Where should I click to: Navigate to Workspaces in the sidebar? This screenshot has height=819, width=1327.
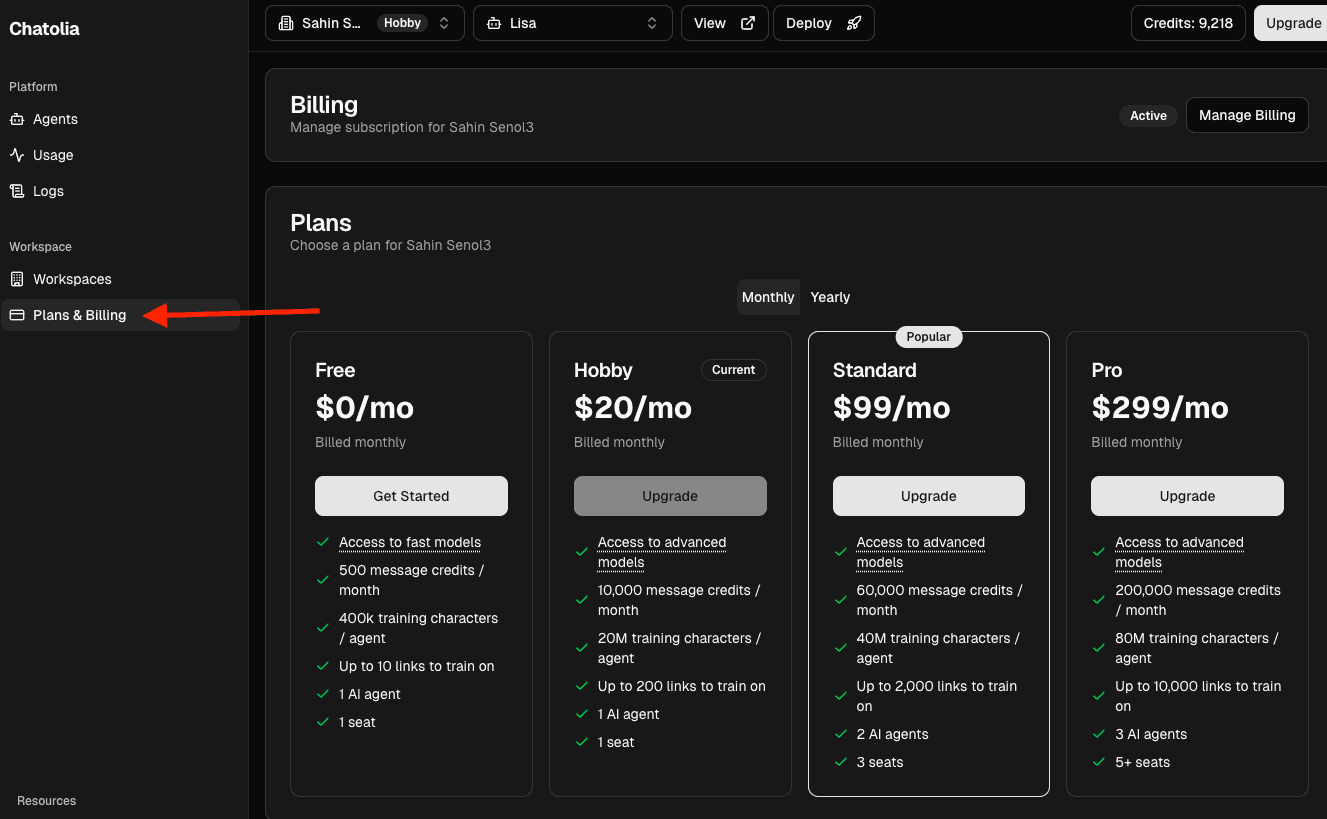pyautogui.click(x=74, y=279)
